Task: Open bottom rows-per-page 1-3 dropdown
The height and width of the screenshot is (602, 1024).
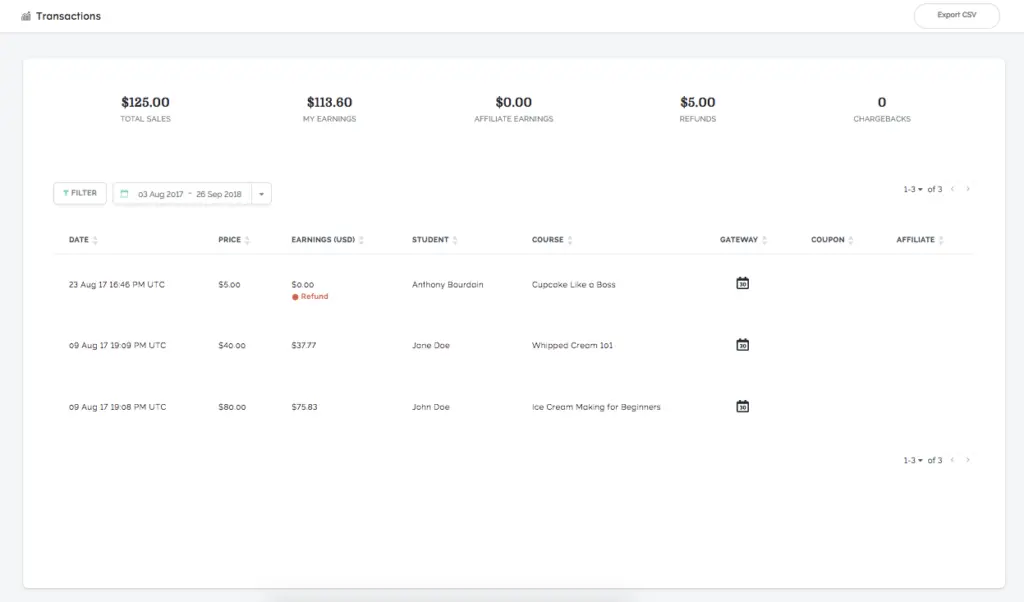Action: click(x=912, y=460)
